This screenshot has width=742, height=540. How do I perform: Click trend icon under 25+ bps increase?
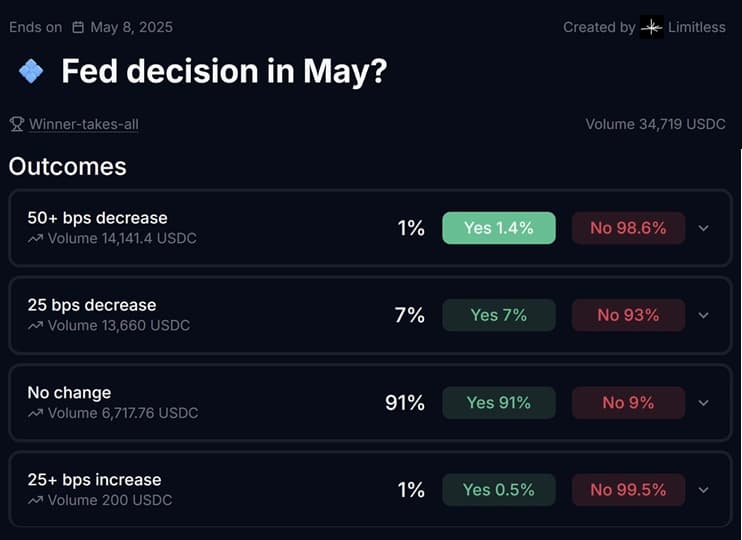pyautogui.click(x=35, y=500)
